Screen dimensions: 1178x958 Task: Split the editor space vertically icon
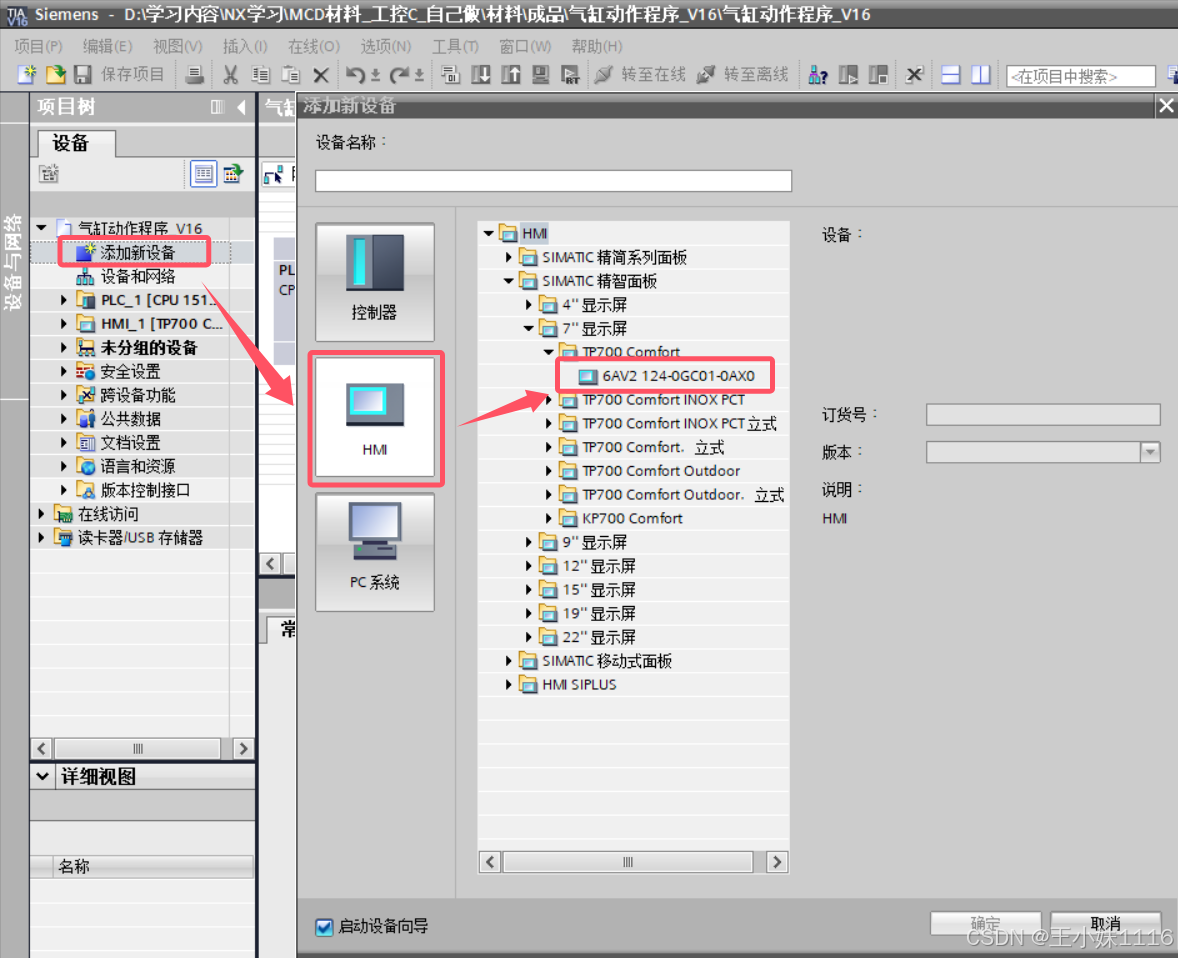pyautogui.click(x=980, y=74)
